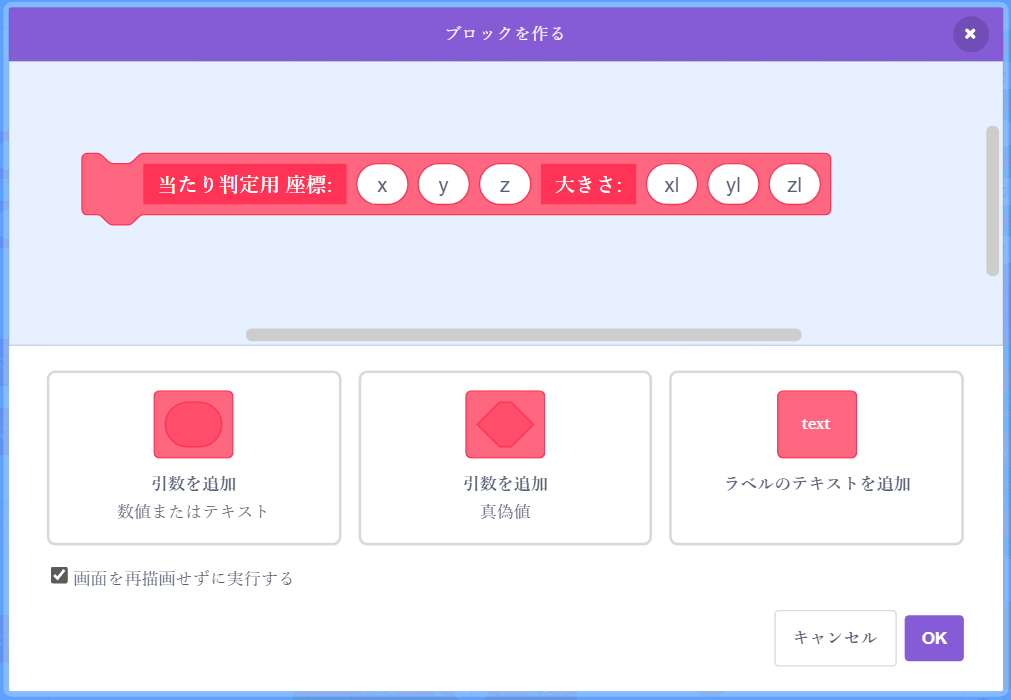Select the z argument field in the block
Screen dimensions: 1011x700
pos(504,185)
